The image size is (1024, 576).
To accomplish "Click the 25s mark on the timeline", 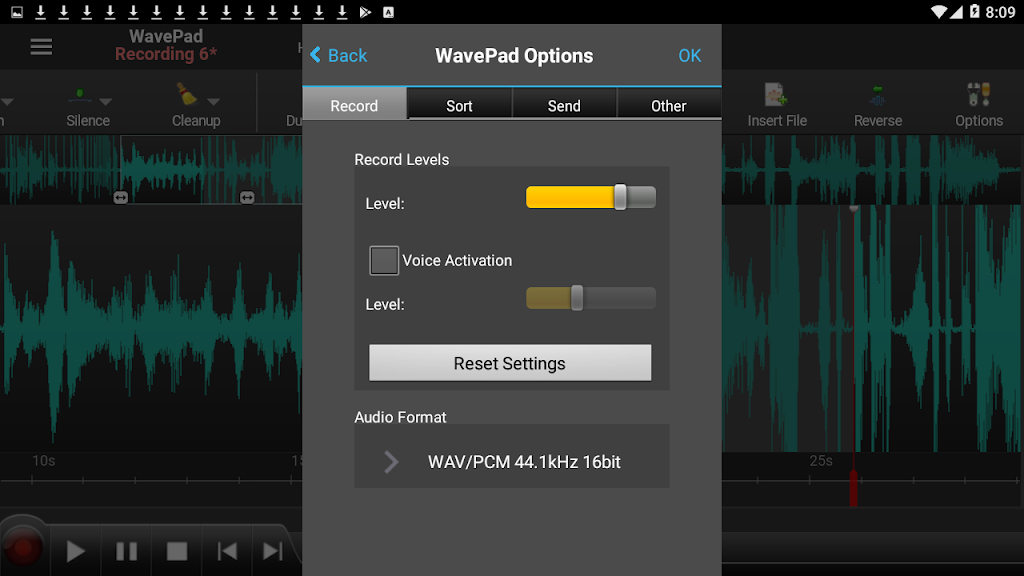I will coord(821,461).
